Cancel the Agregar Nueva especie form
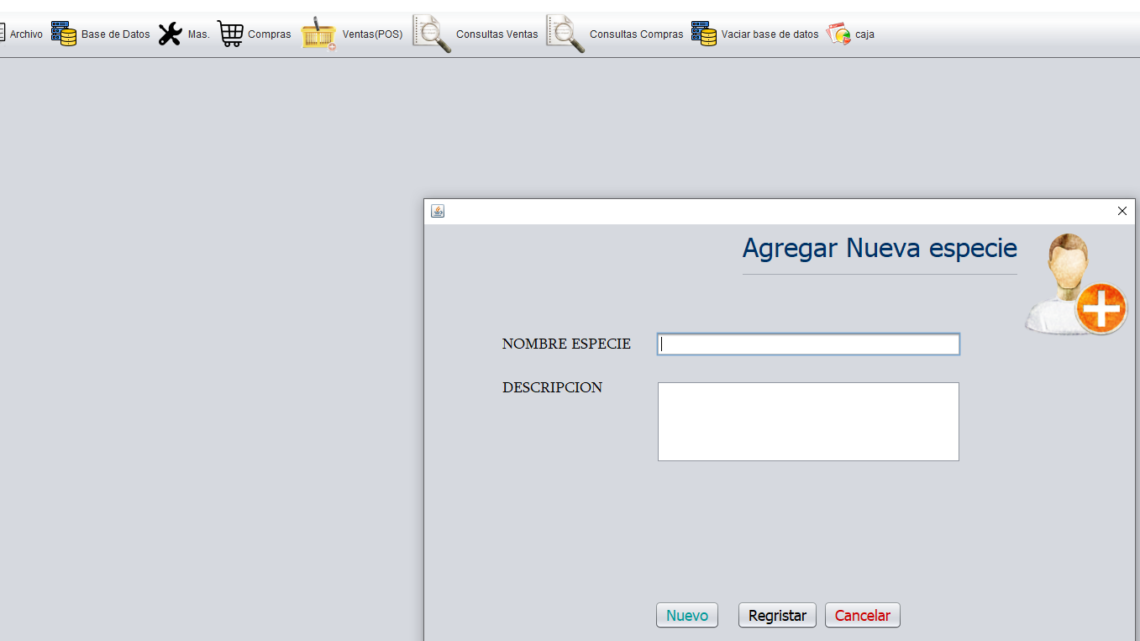The width and height of the screenshot is (1140, 641). click(862, 615)
